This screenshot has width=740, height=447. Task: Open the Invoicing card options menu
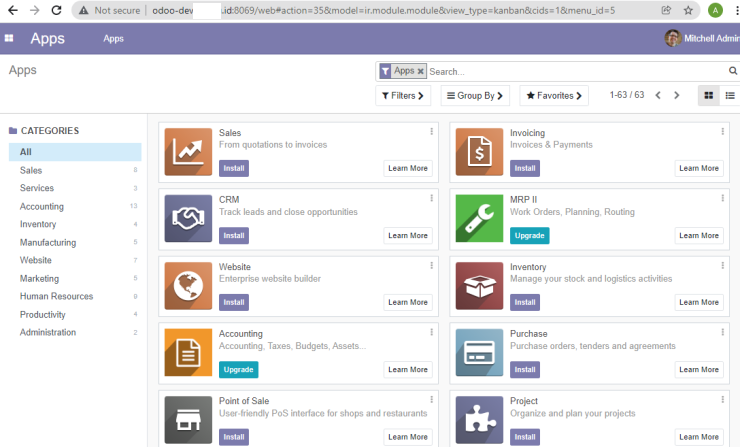pyautogui.click(x=723, y=131)
